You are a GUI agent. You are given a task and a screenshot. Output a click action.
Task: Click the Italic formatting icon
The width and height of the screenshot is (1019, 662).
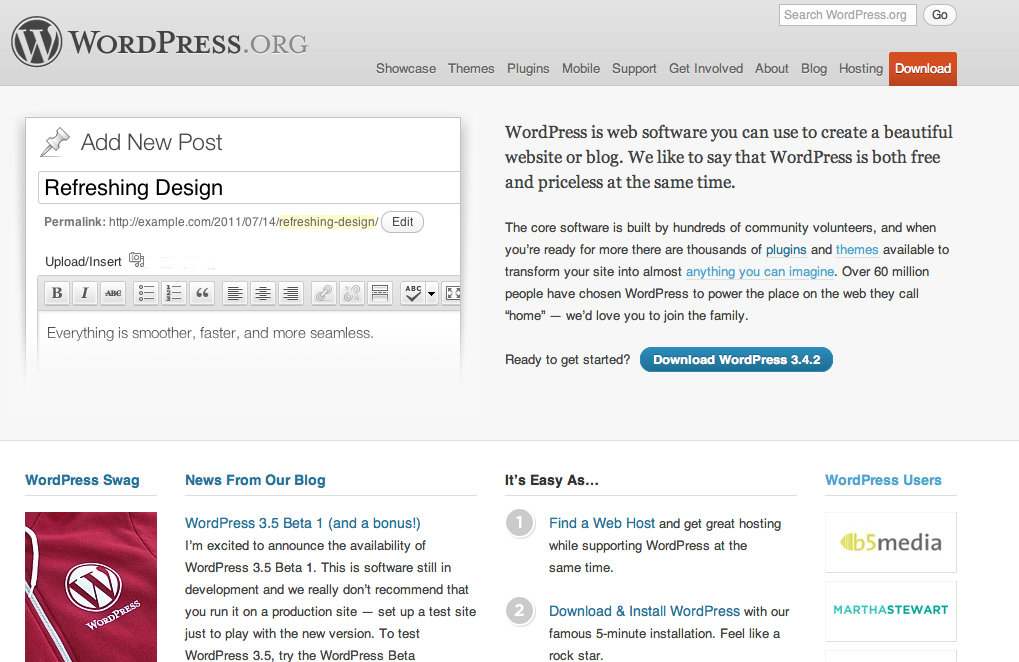[84, 293]
